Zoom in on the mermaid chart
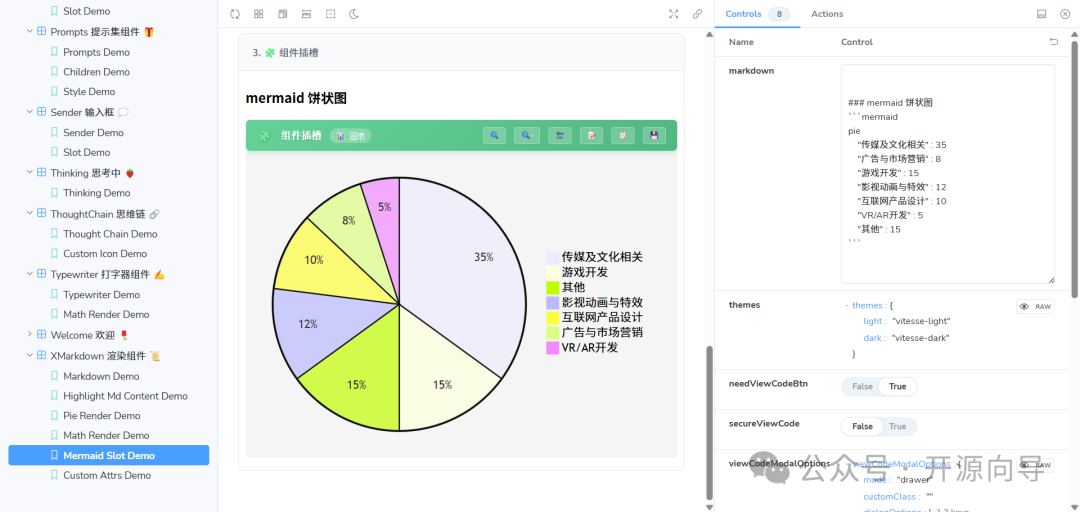The image size is (1080, 512). [x=495, y=136]
